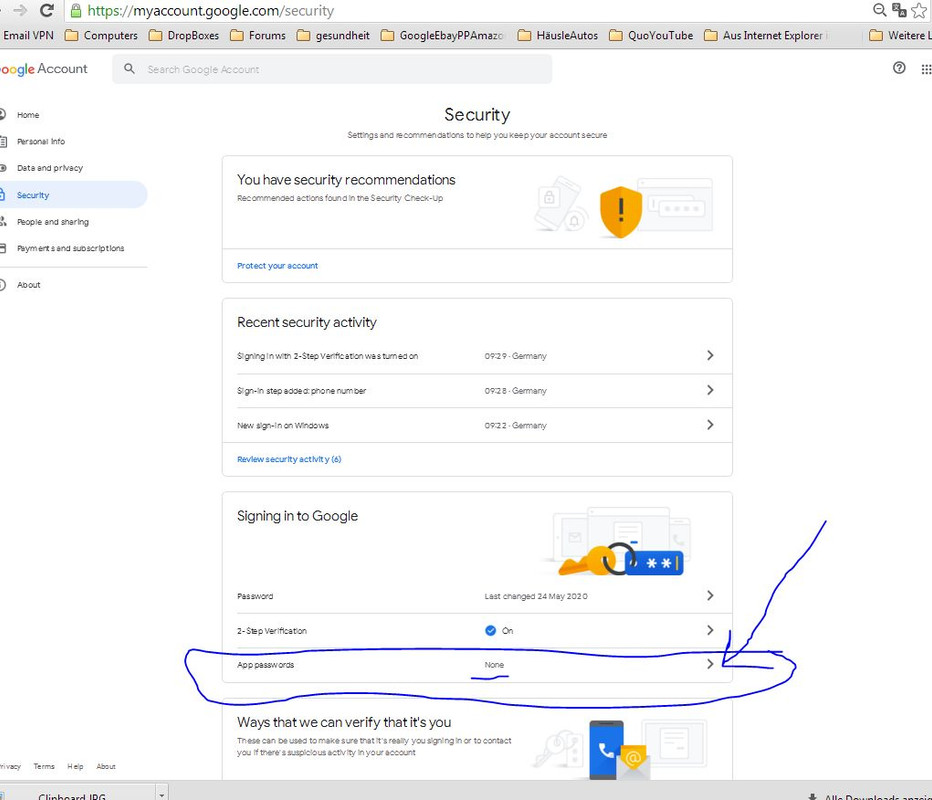This screenshot has width=932, height=800.
Task: Open the Help question mark icon
Action: [x=899, y=68]
